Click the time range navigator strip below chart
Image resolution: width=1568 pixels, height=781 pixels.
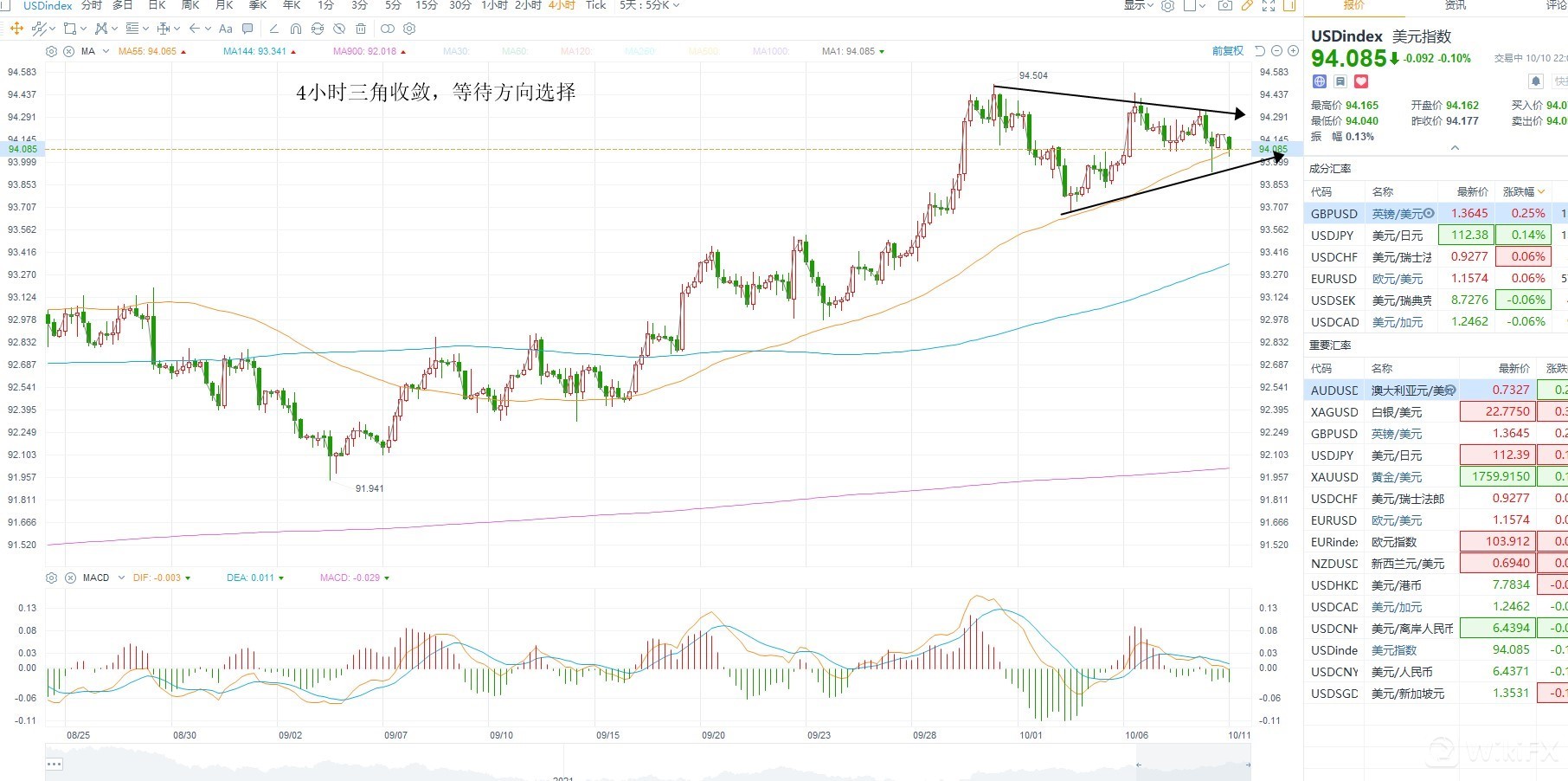click(648, 764)
